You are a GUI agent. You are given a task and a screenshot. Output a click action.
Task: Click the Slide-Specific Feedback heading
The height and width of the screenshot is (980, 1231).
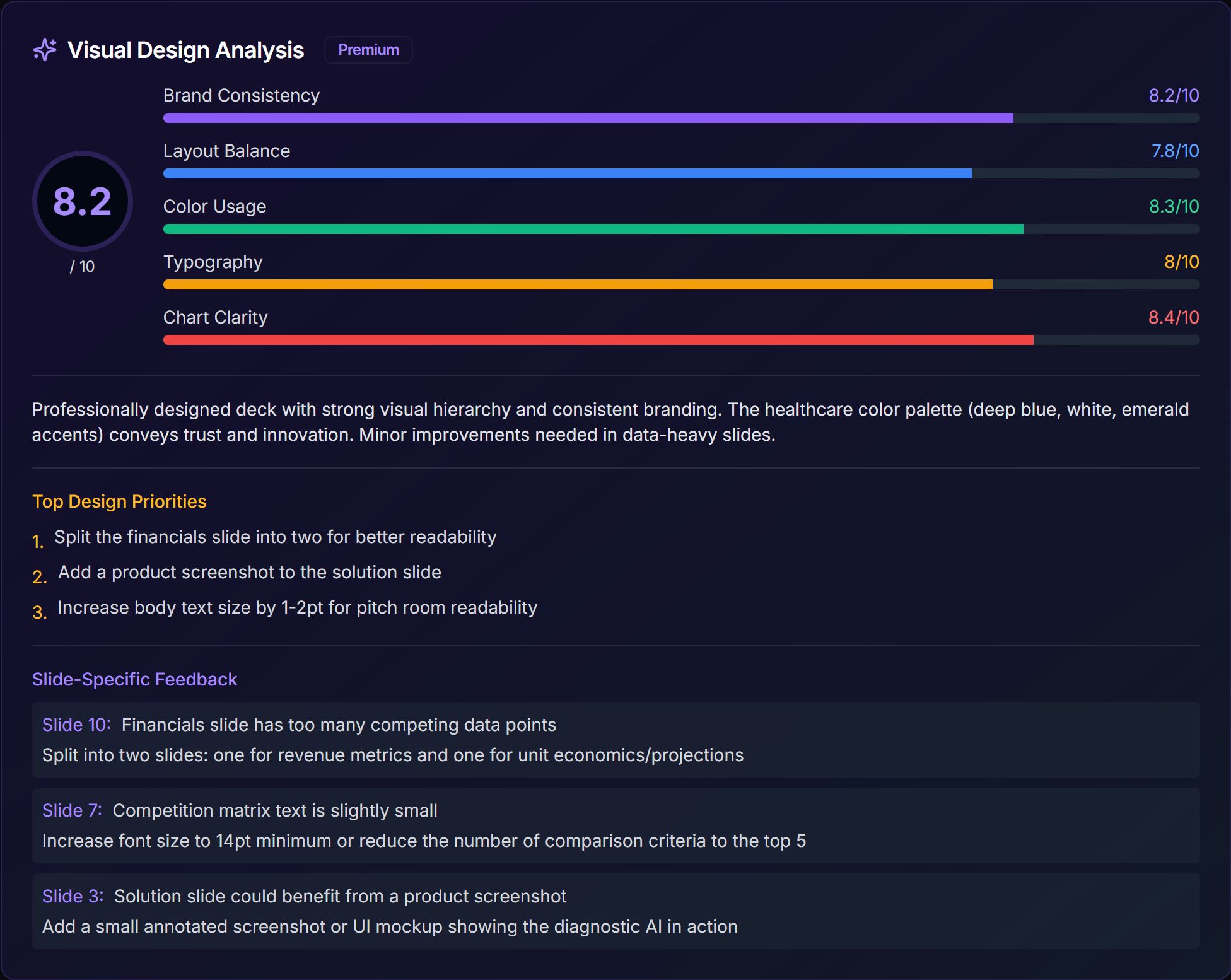pos(134,679)
